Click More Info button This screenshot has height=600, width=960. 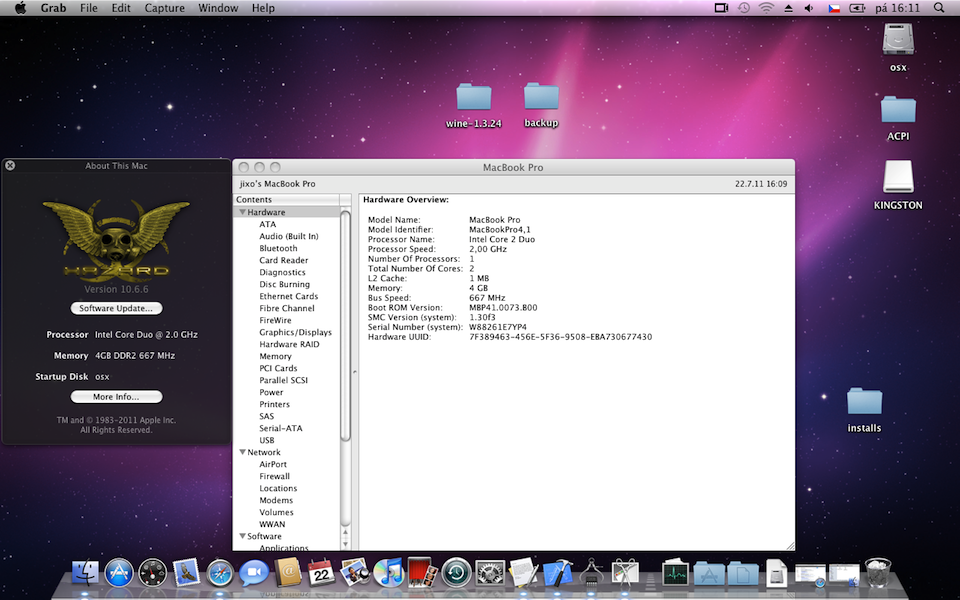pyautogui.click(x=116, y=397)
